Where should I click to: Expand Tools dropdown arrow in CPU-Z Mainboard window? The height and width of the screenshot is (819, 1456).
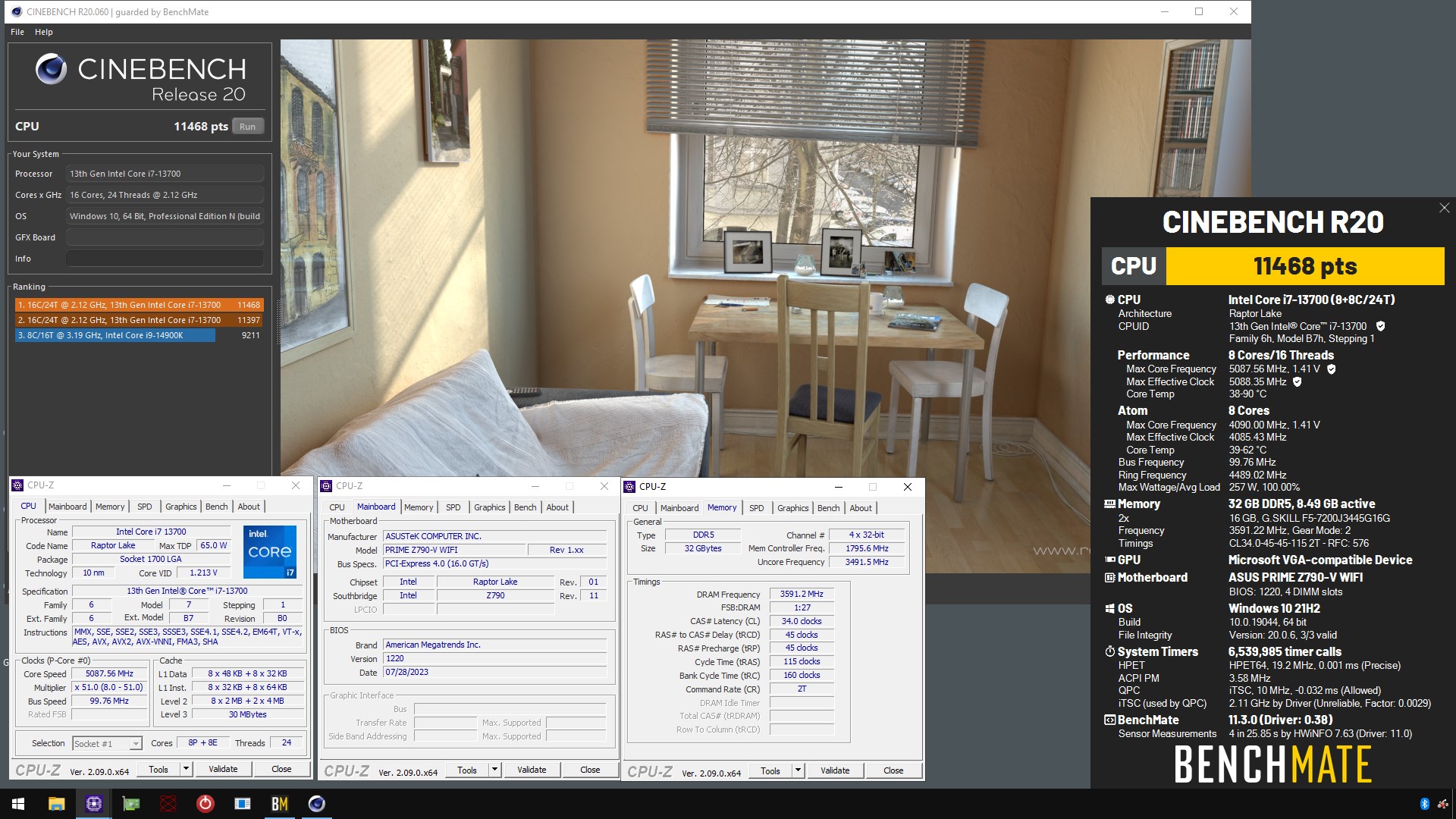(x=494, y=770)
